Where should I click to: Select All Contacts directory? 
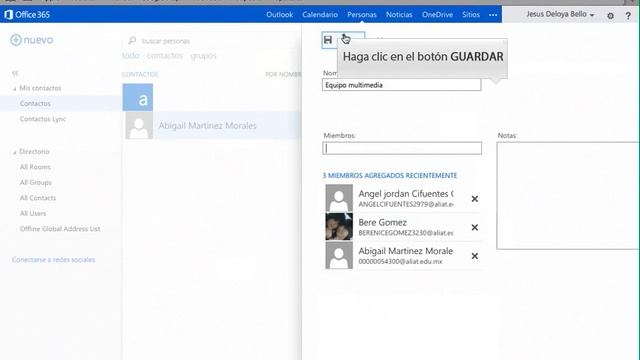[38, 198]
